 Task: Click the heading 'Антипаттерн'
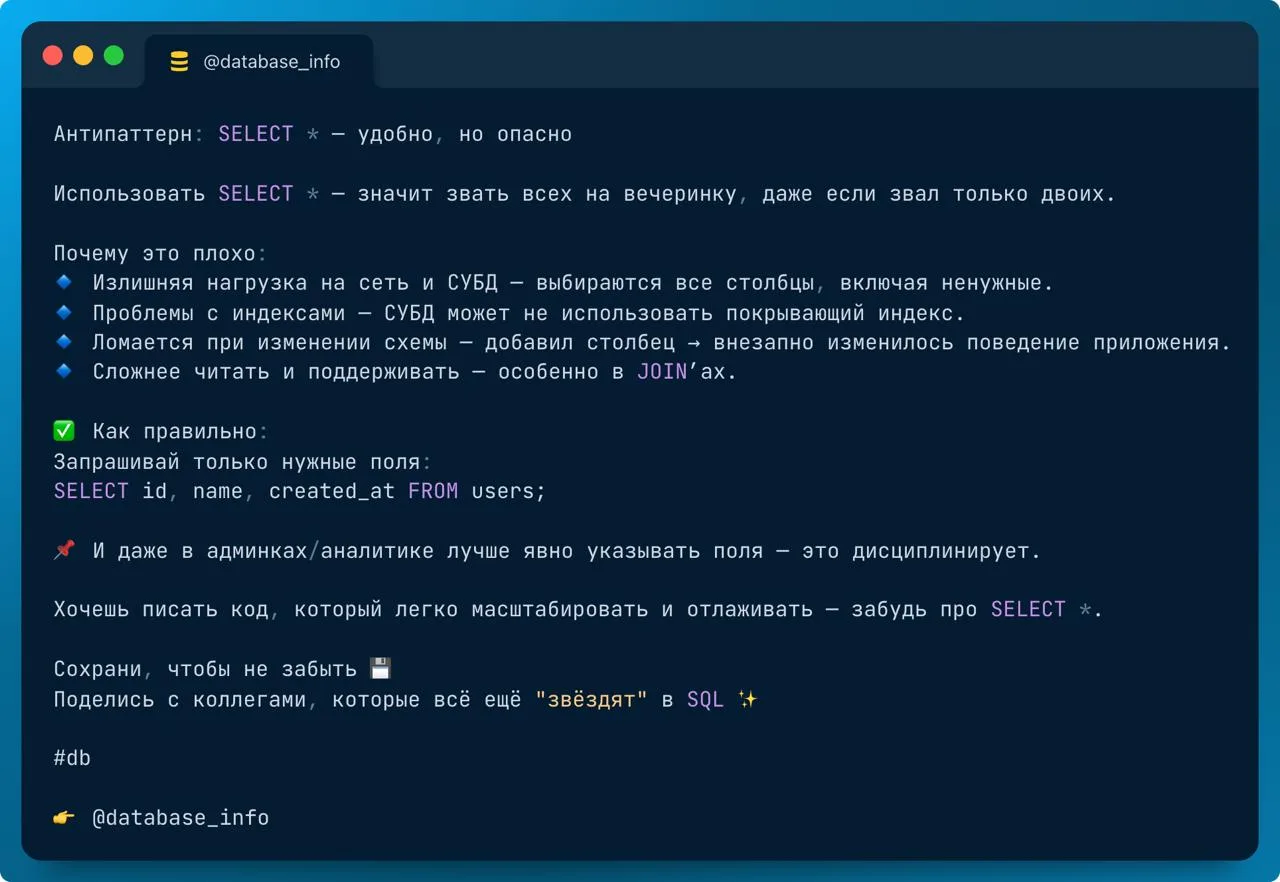pos(123,134)
